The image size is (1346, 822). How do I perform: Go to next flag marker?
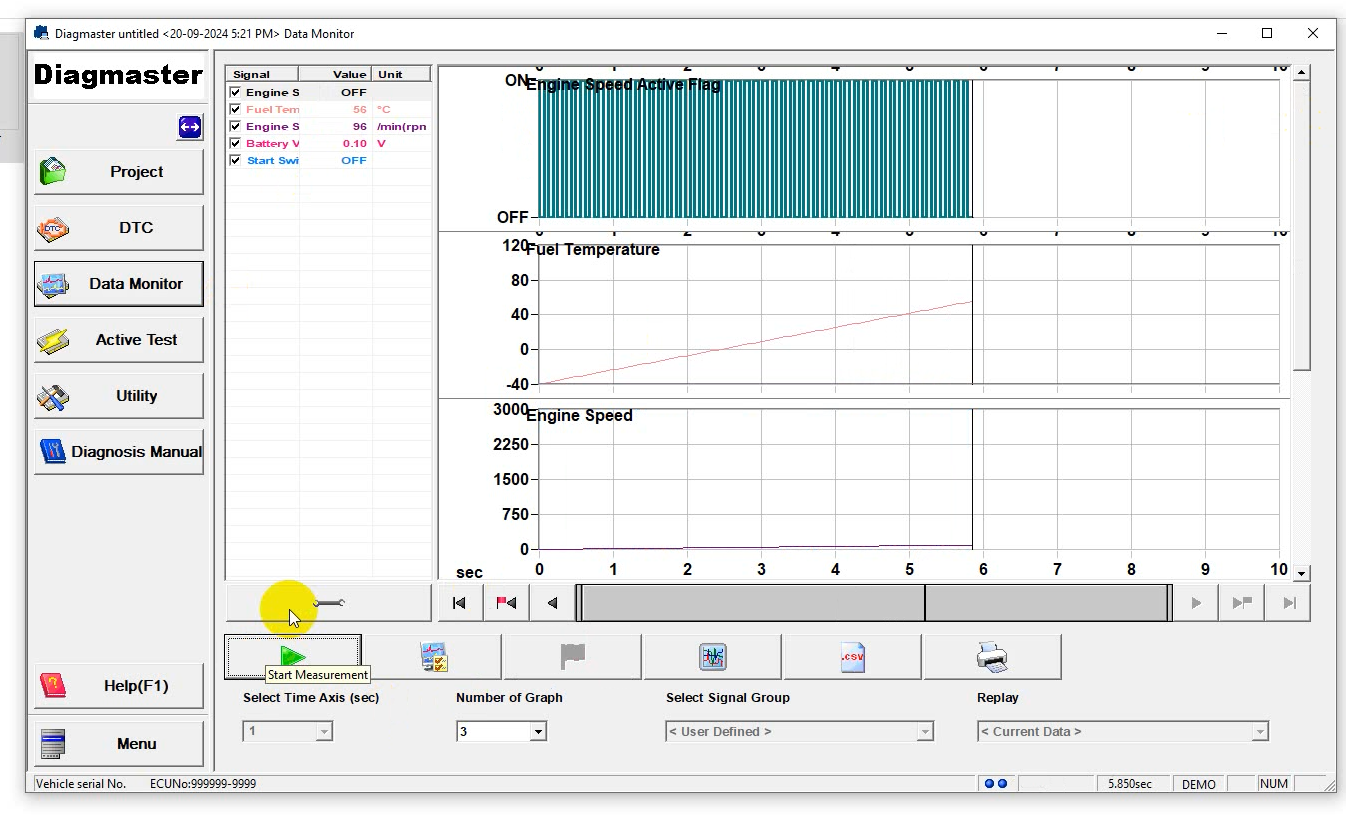pyautogui.click(x=1242, y=603)
